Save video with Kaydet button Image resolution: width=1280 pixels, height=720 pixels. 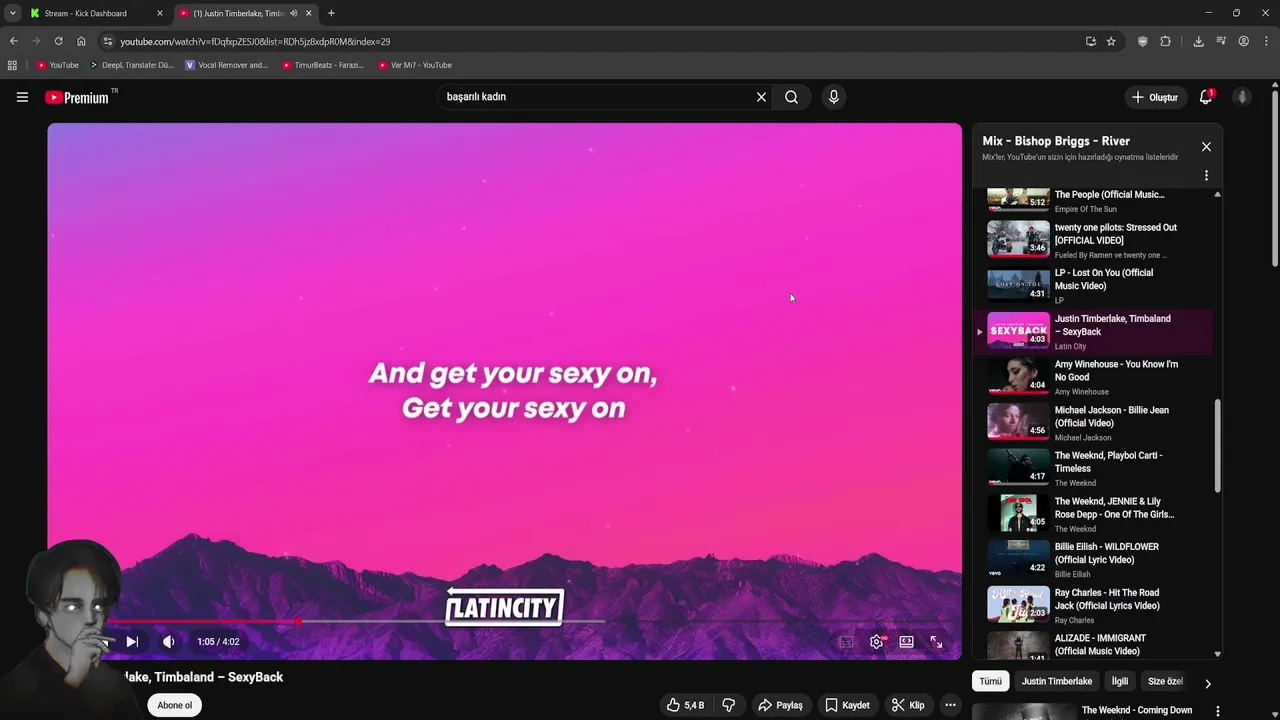pos(847,705)
